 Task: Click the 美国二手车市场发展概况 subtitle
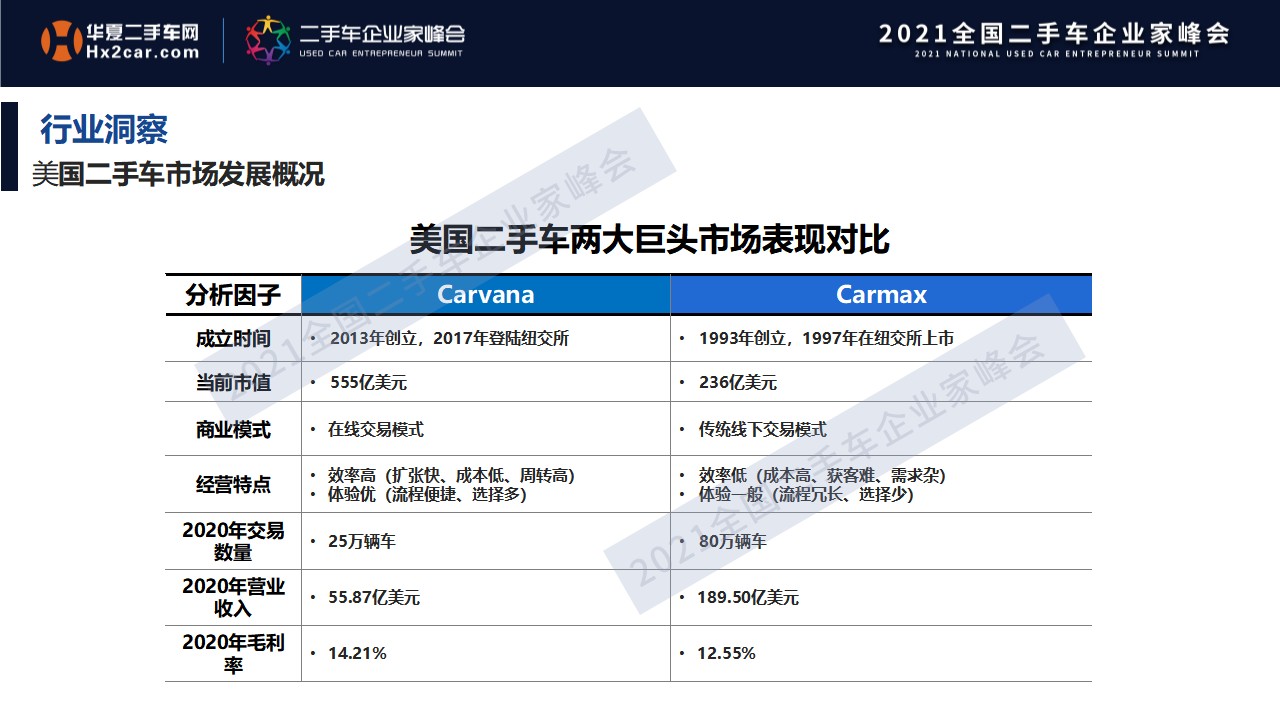[x=178, y=174]
